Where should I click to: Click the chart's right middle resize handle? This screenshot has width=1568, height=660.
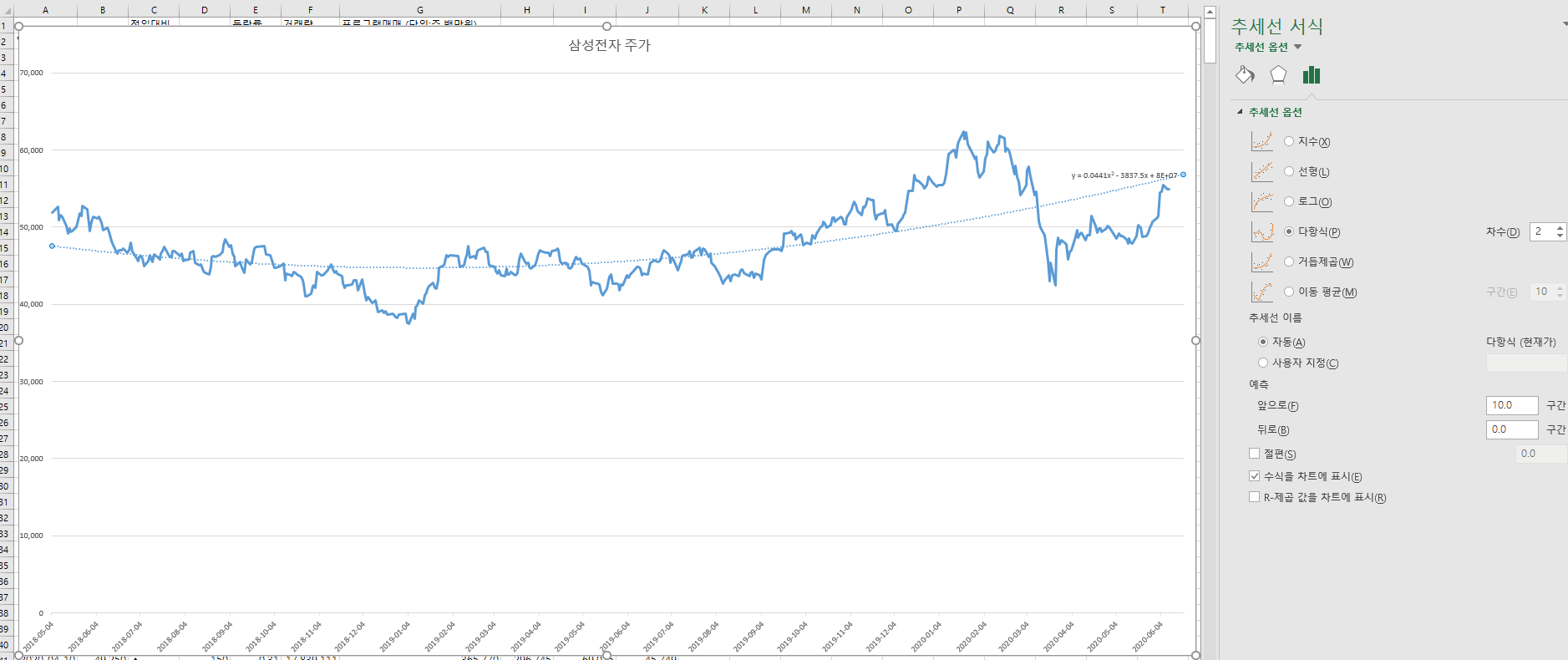(1195, 340)
